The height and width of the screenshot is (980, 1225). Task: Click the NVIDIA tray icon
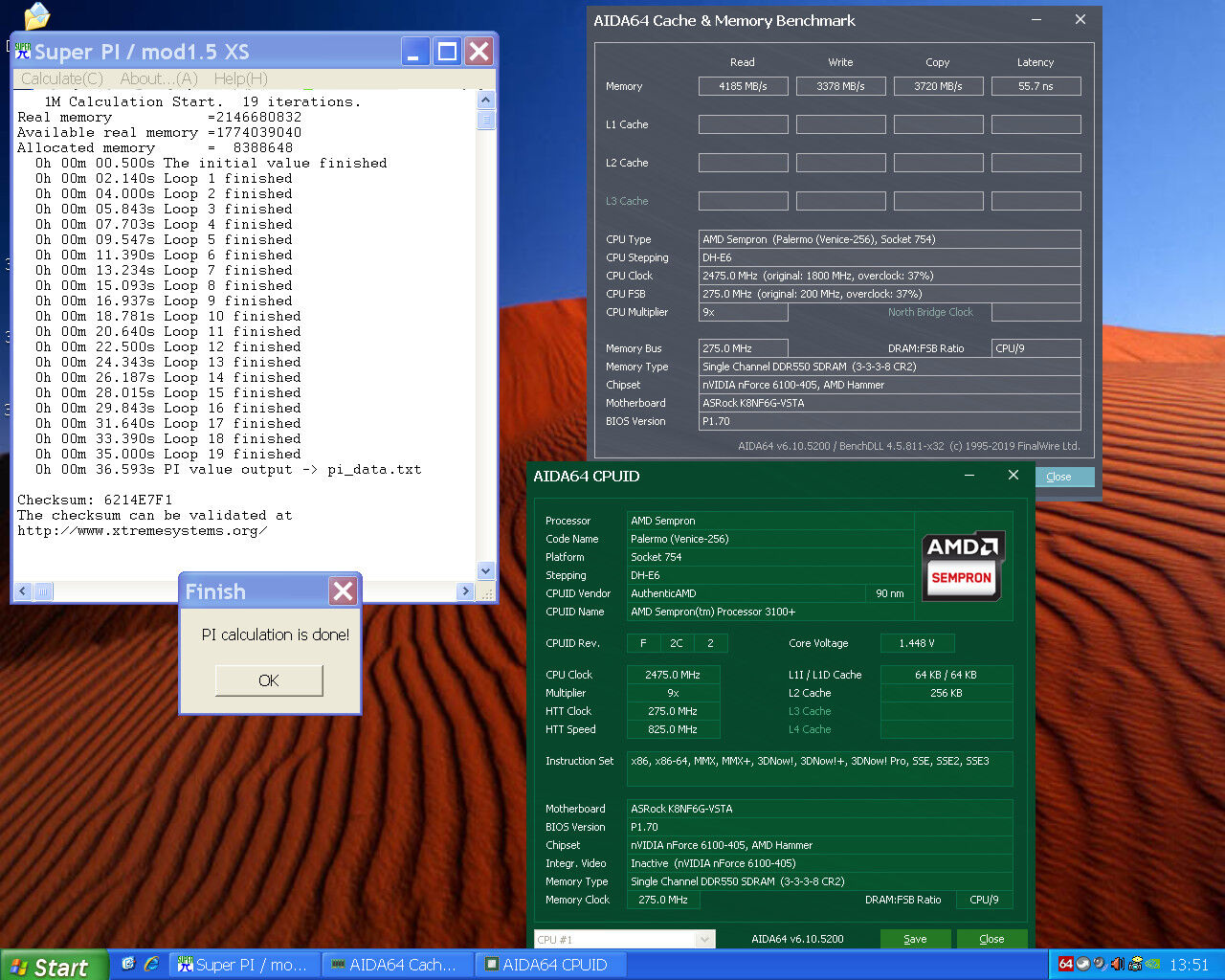tap(1152, 964)
